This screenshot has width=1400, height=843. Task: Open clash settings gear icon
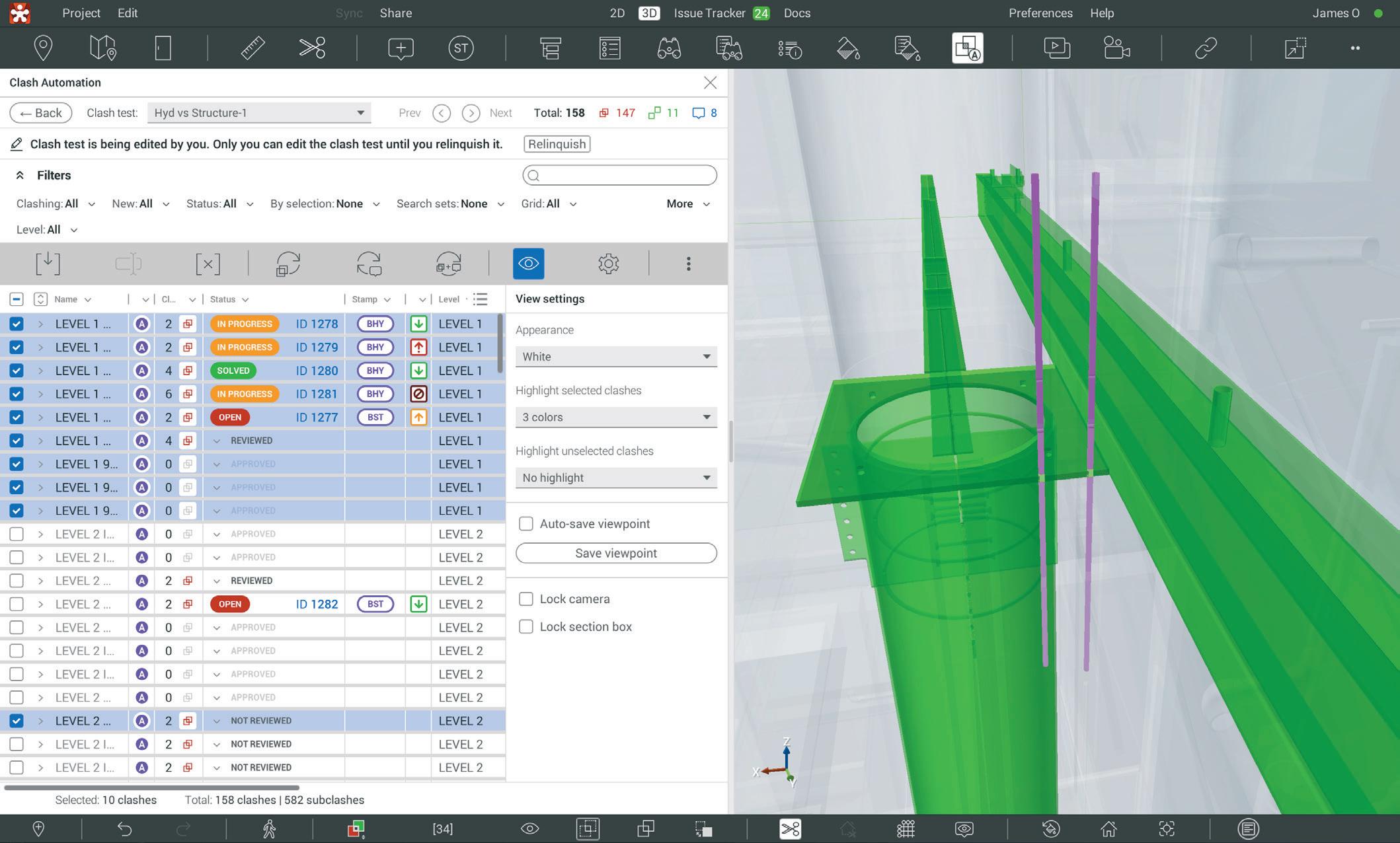point(608,264)
